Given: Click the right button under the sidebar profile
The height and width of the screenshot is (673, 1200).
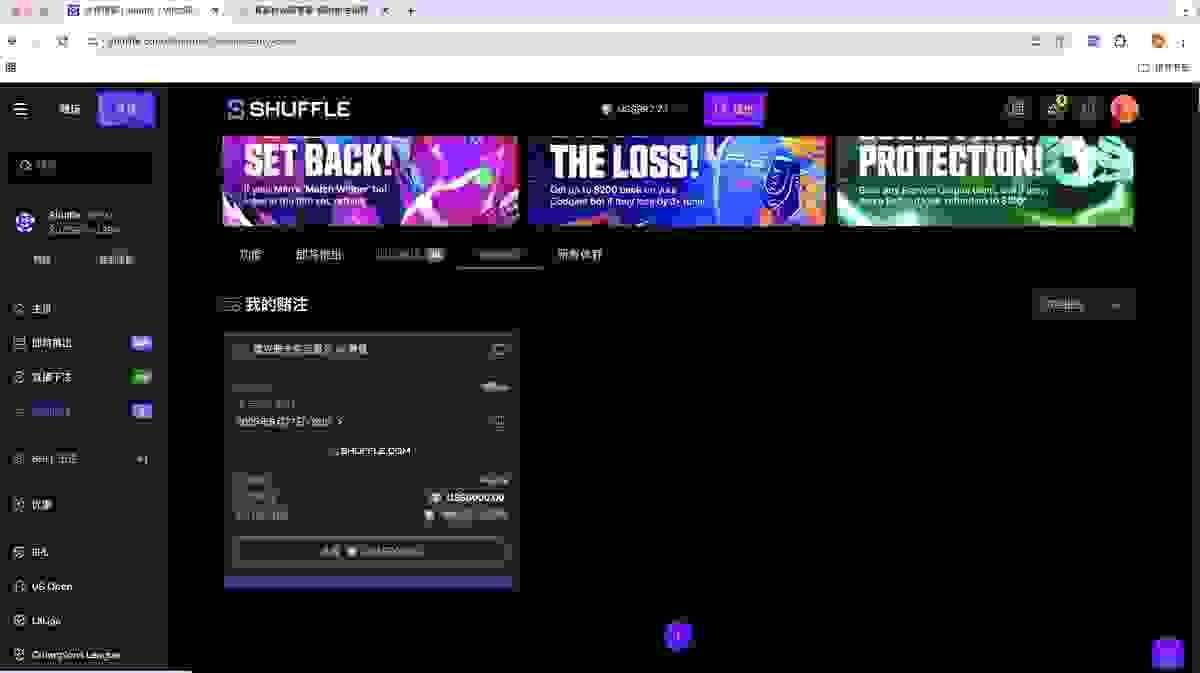Looking at the screenshot, I should tap(115, 260).
